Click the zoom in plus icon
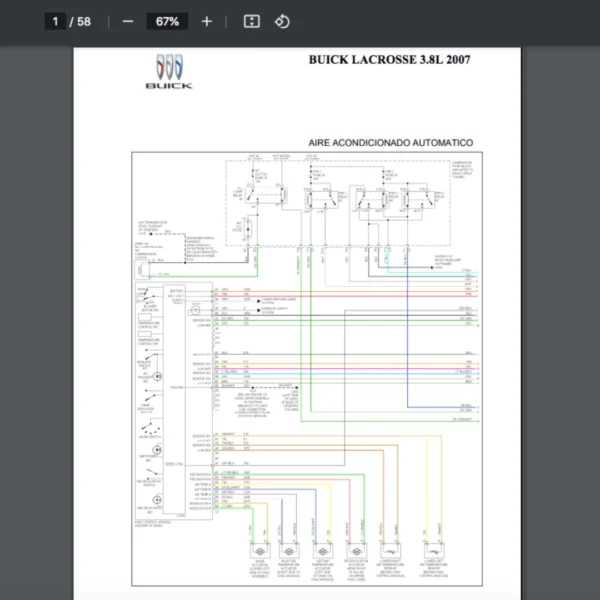 click(207, 21)
